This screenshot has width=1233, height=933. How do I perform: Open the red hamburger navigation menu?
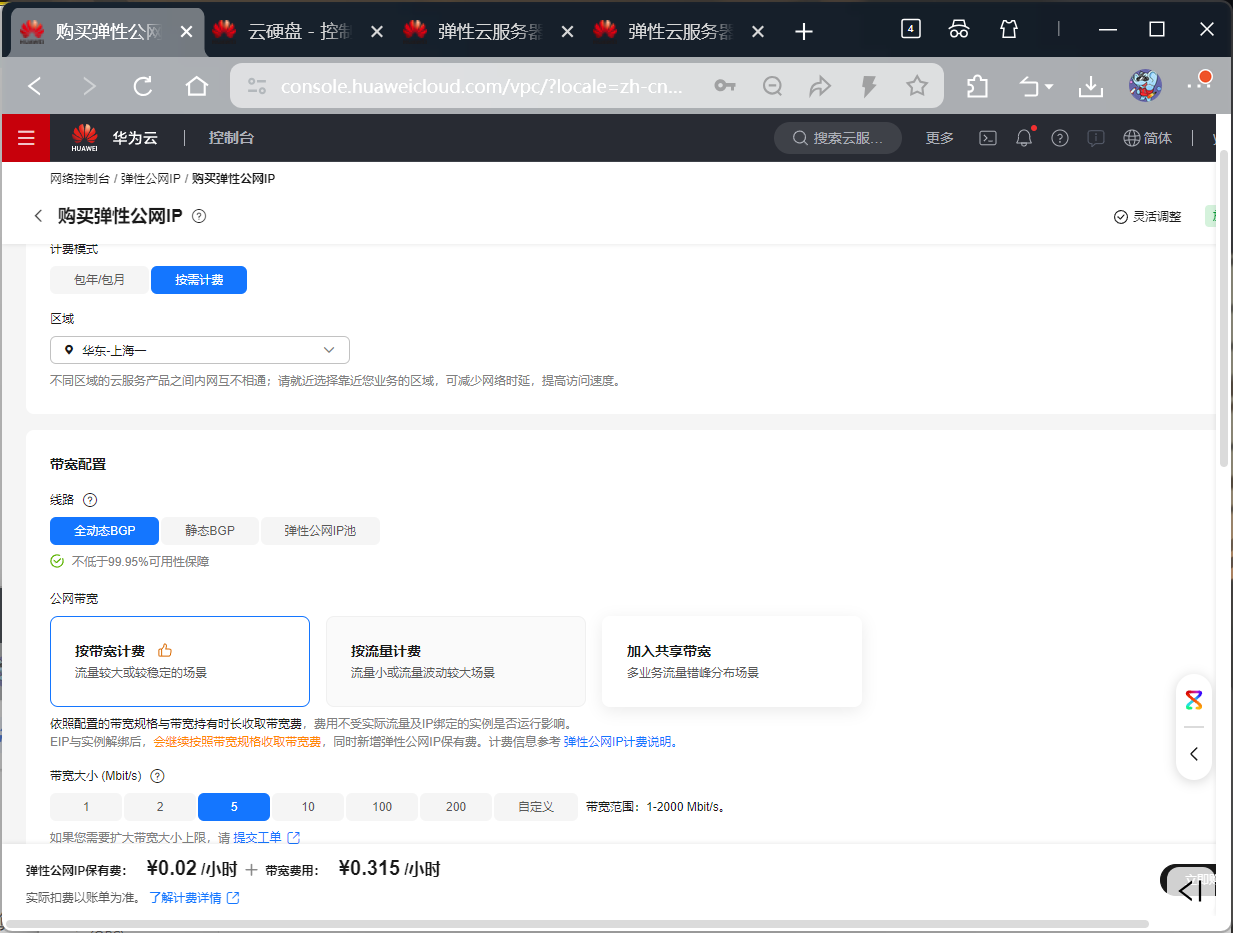click(x=26, y=138)
